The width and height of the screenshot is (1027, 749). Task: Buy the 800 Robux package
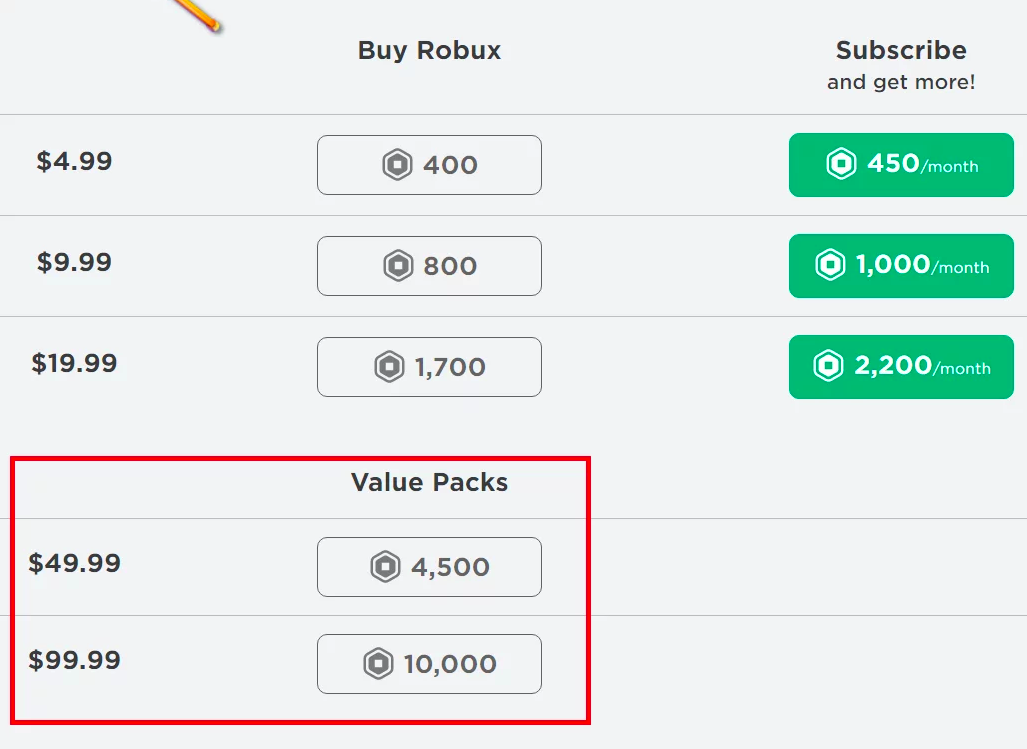coord(429,266)
